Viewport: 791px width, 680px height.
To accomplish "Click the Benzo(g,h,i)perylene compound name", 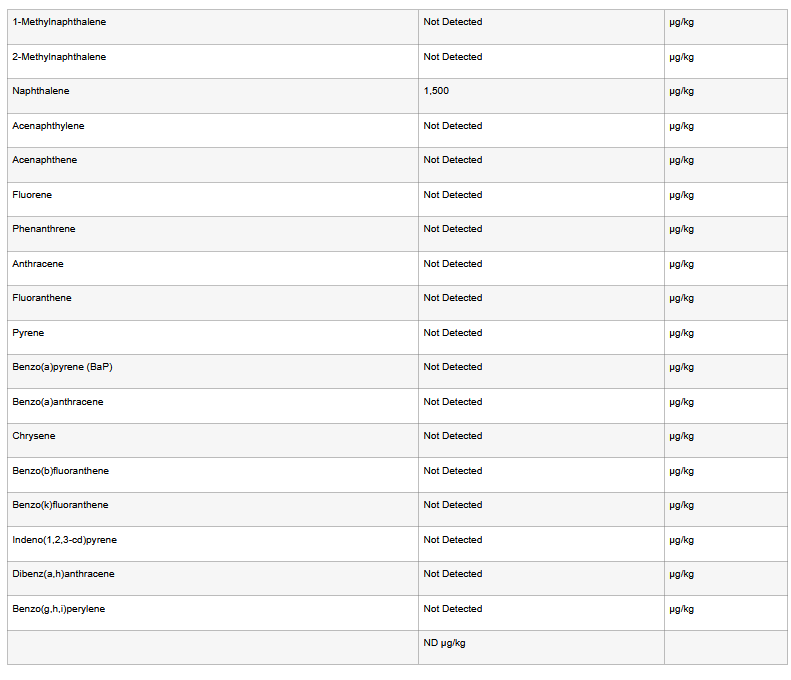I will point(59,609).
